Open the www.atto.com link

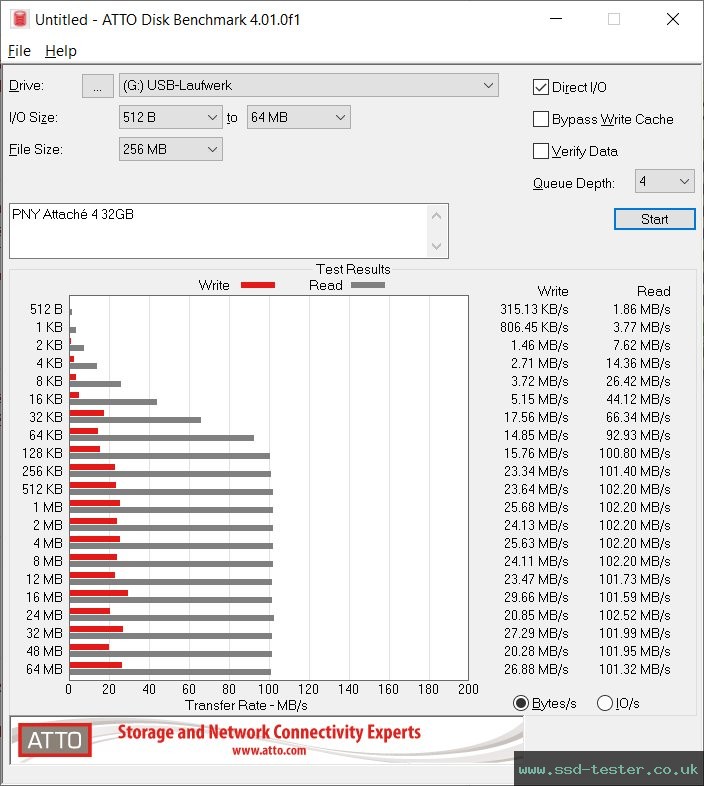pyautogui.click(x=269, y=750)
